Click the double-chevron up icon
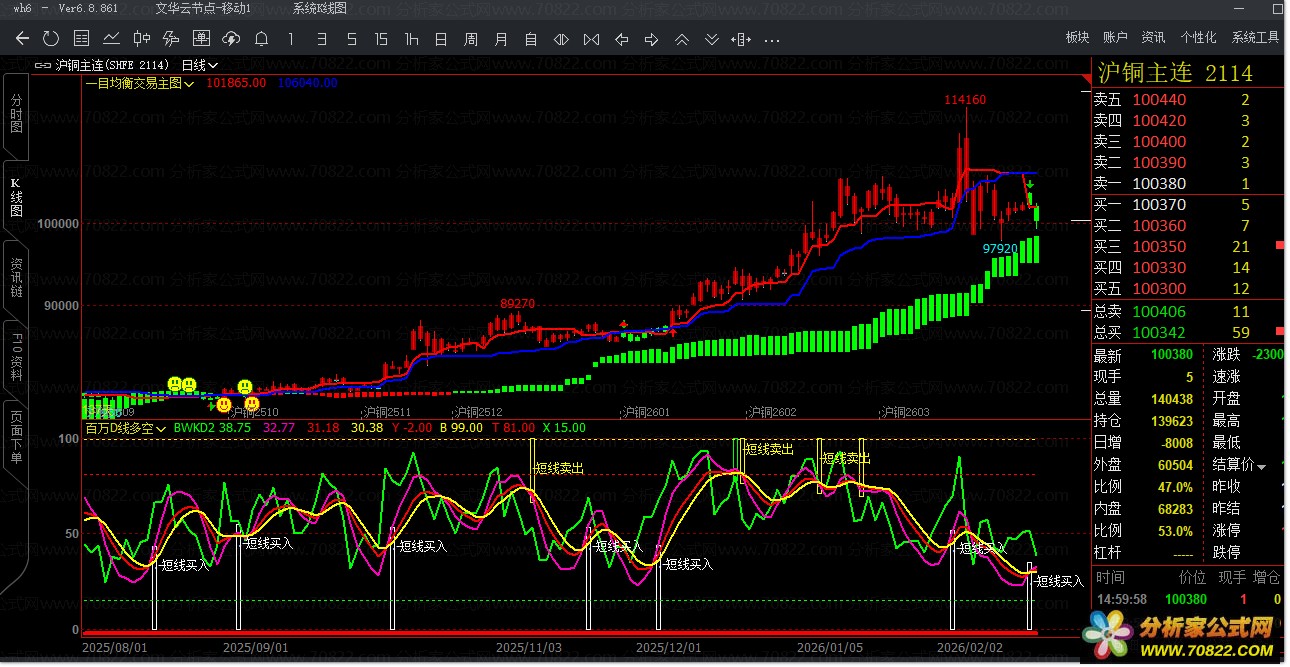Screen dimensions: 1290x667 coord(681,39)
